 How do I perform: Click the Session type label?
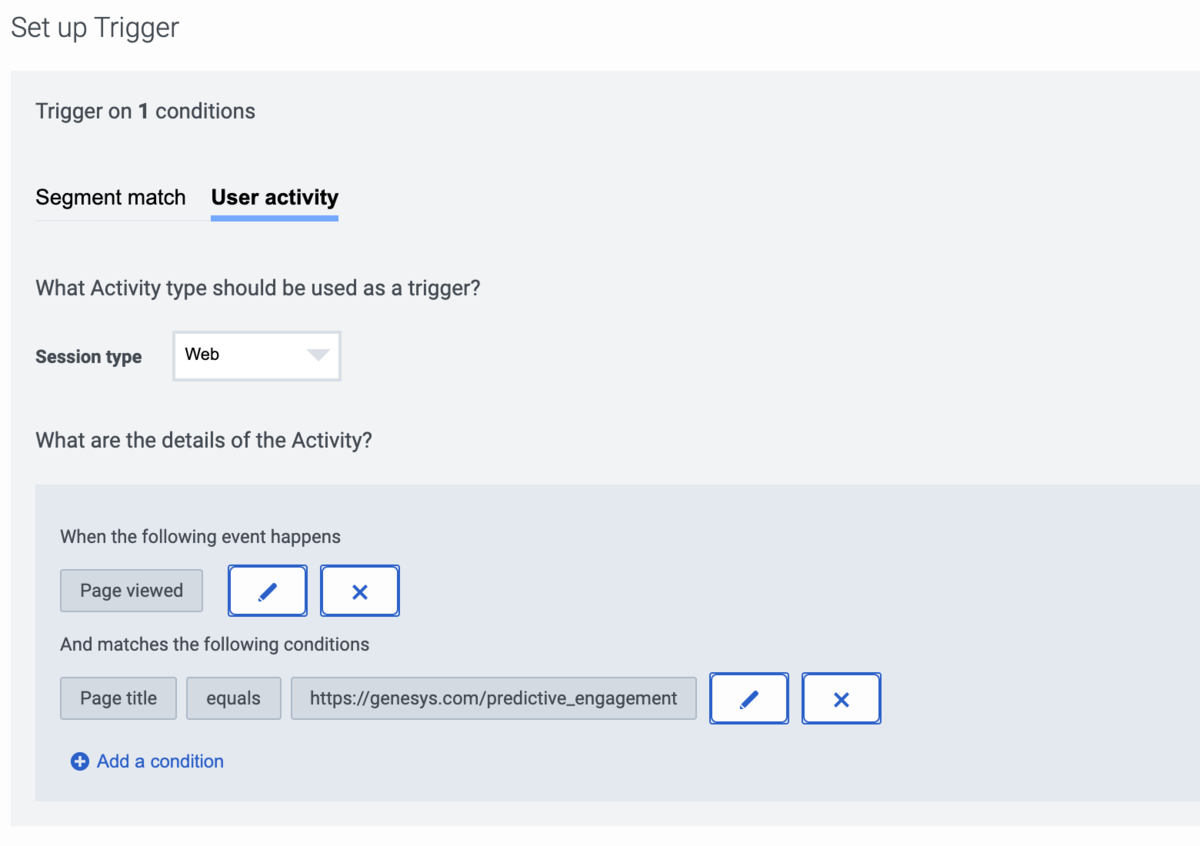click(x=89, y=357)
